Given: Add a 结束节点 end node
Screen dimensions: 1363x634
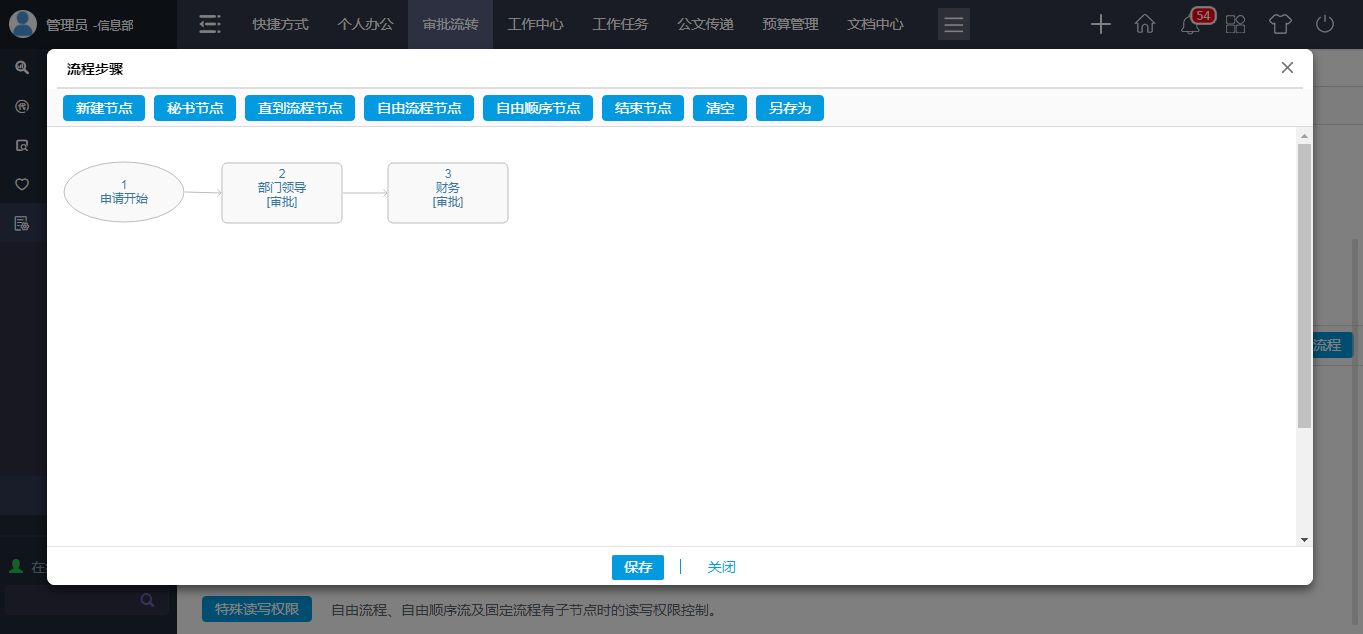Looking at the screenshot, I should click(643, 108).
